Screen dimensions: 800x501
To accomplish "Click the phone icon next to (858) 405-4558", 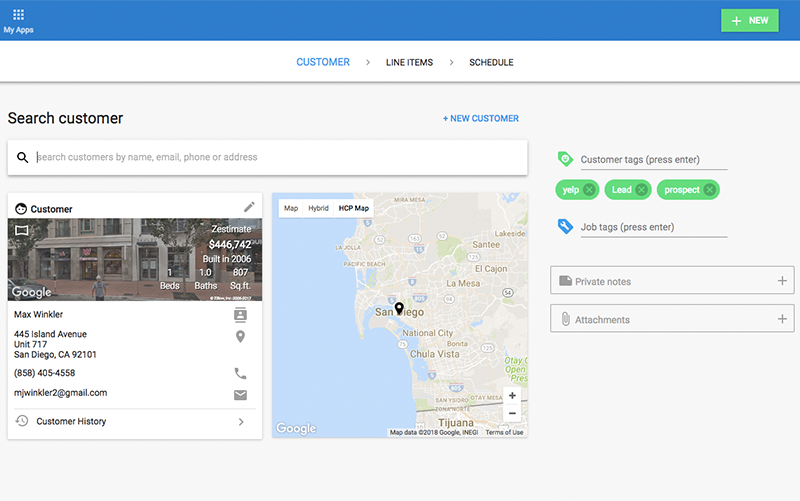I will 240,373.
